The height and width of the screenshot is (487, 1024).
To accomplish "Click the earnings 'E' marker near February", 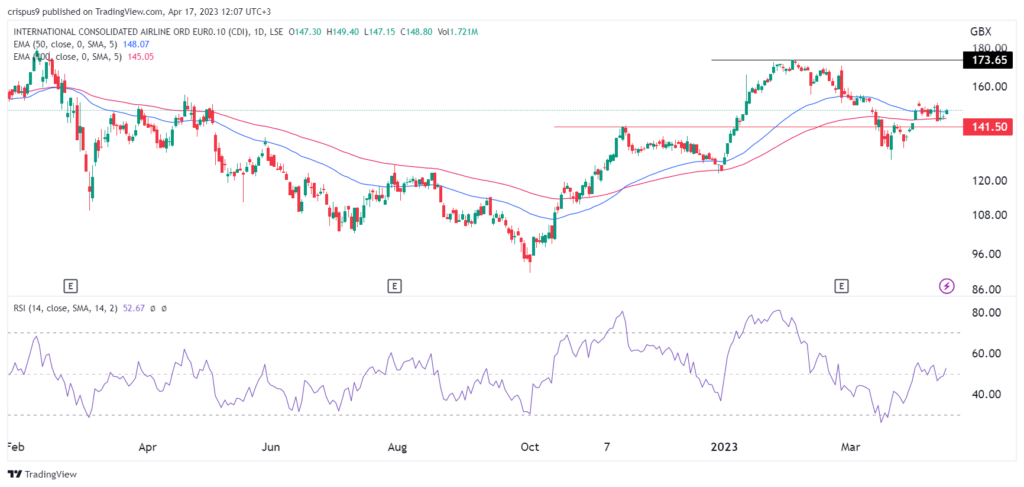I will (71, 285).
